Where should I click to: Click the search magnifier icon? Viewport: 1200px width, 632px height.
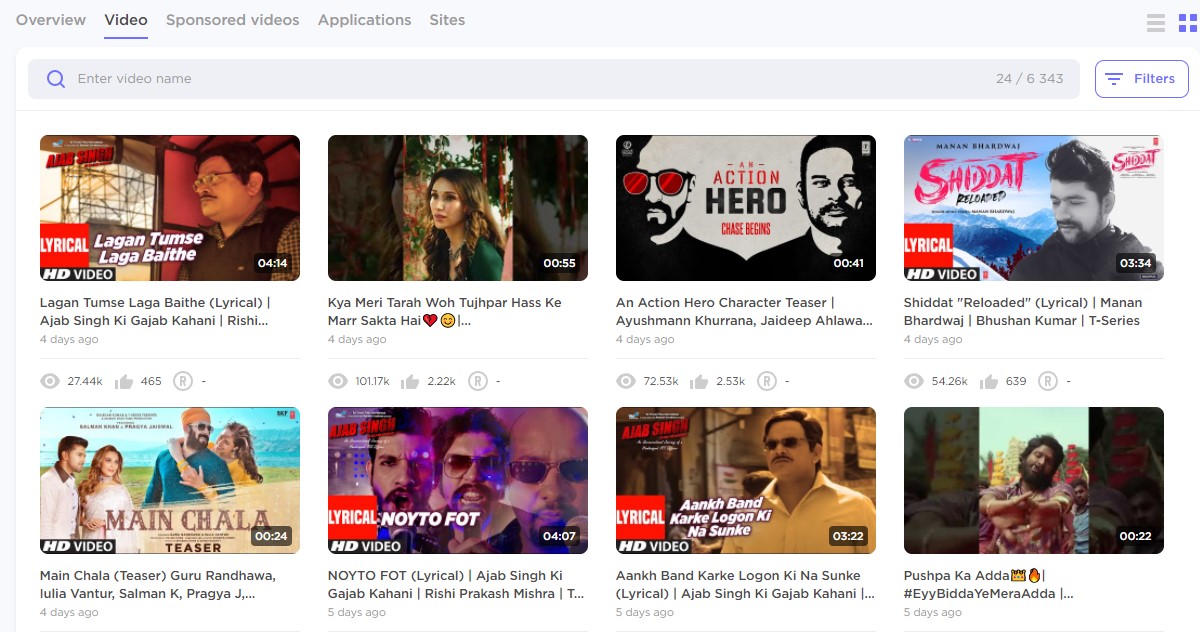(x=56, y=79)
